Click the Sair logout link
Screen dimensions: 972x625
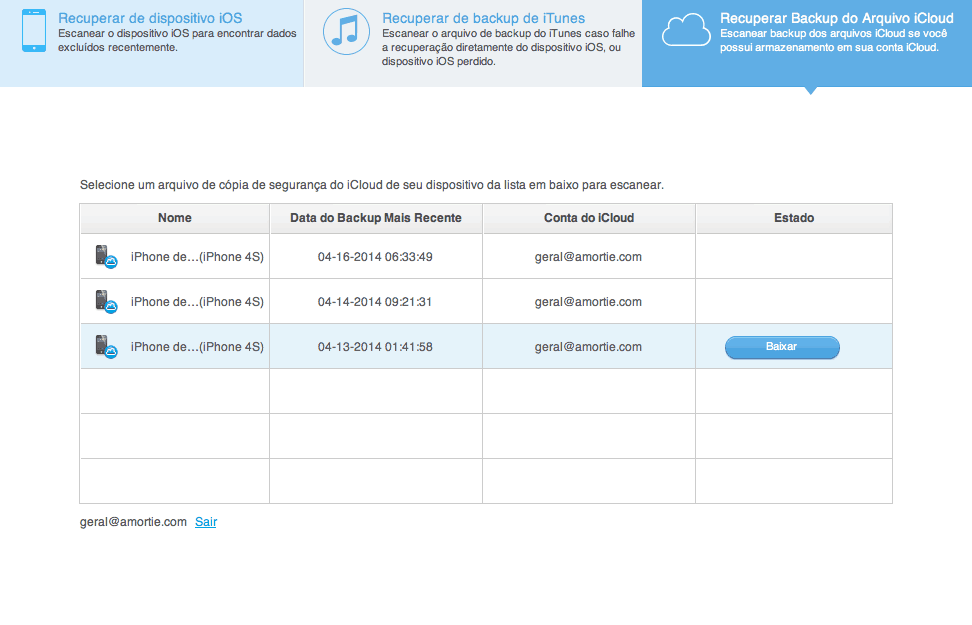[206, 522]
